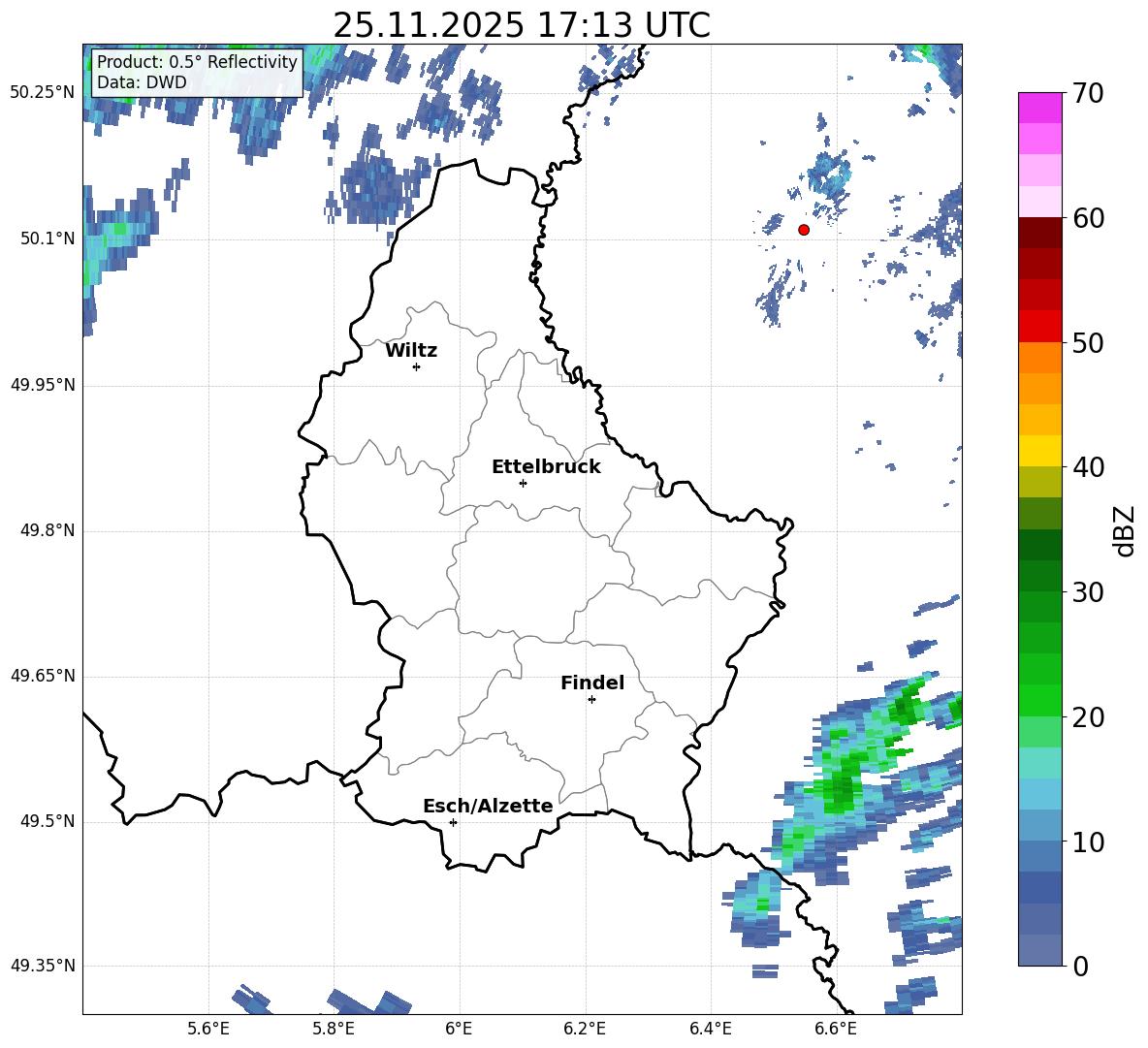Click the '49.95°N' latitude label

43,385
